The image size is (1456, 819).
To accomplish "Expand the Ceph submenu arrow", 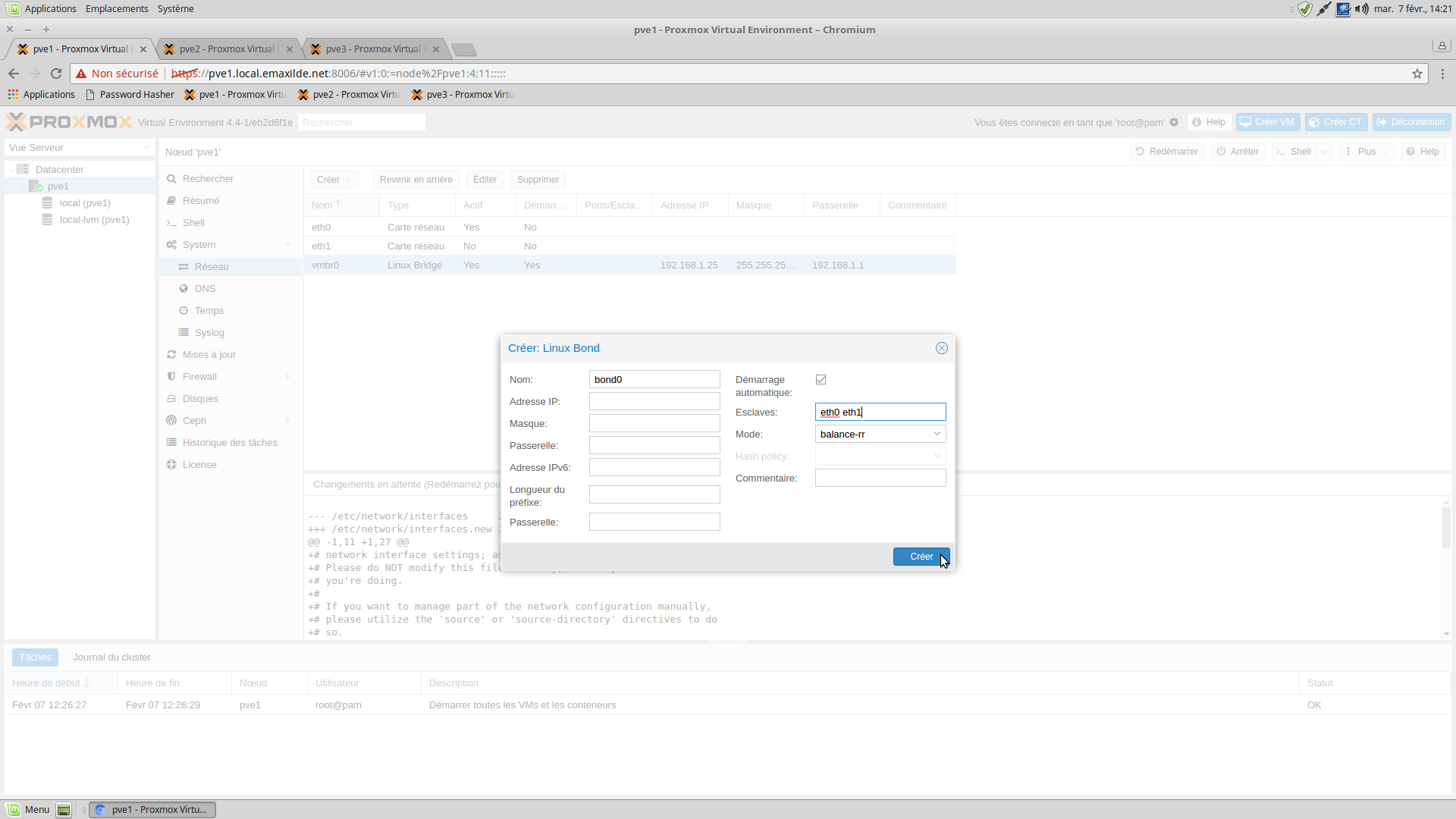I will [288, 420].
